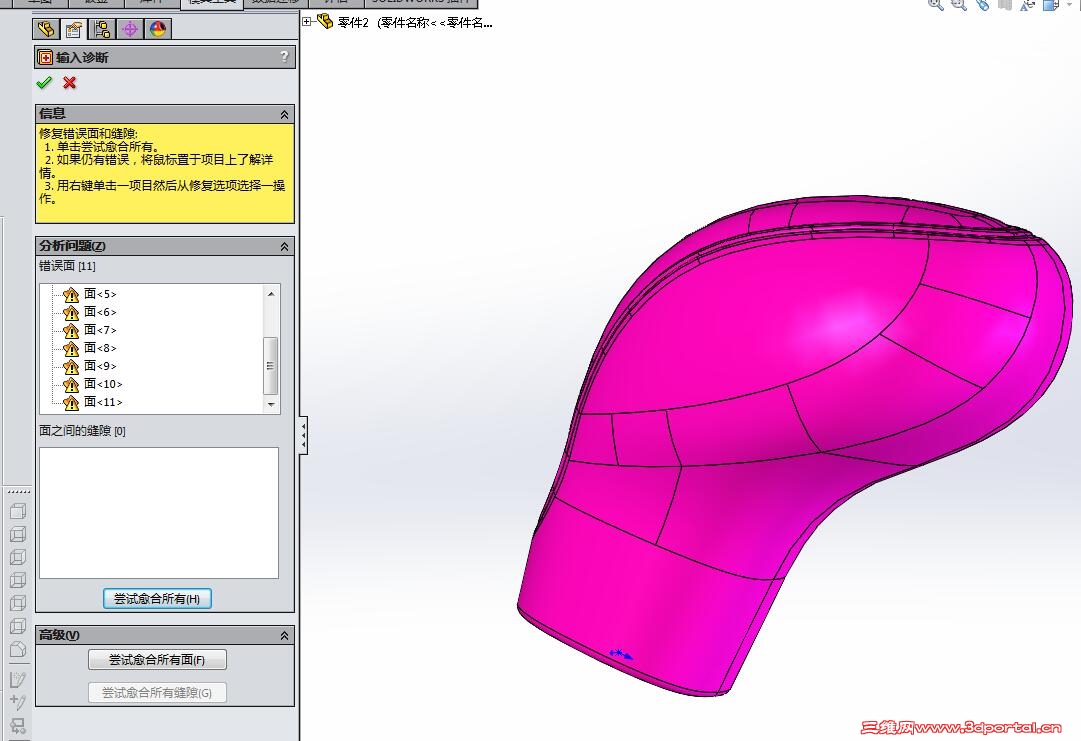Image resolution: width=1081 pixels, height=741 pixels.
Task: Collapse the 高级(V) section
Action: (x=284, y=636)
